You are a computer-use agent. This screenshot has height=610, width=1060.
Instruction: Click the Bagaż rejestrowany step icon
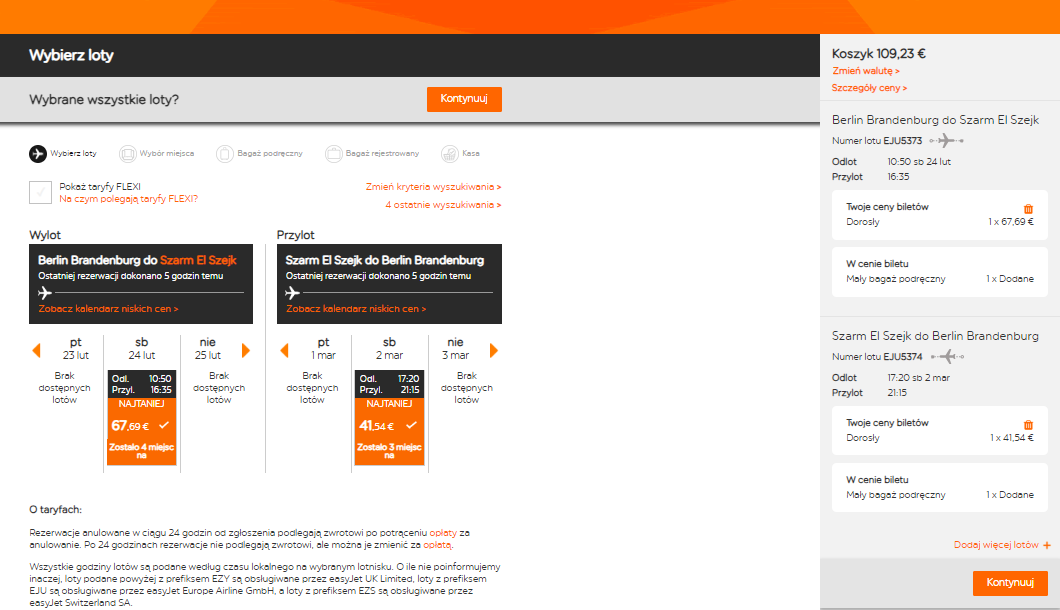333,154
